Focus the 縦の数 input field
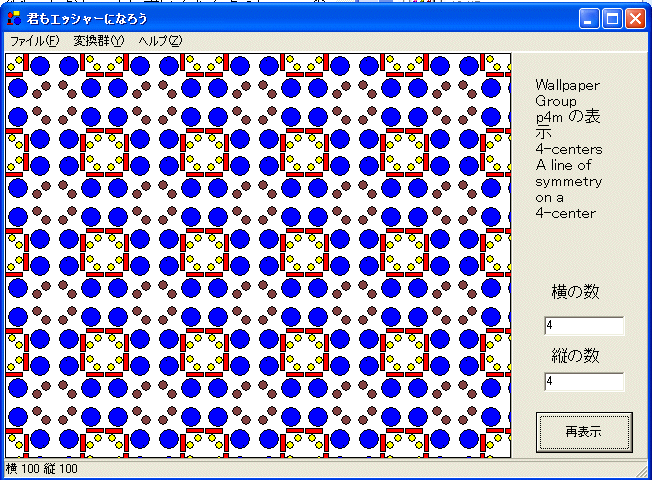 click(x=584, y=381)
